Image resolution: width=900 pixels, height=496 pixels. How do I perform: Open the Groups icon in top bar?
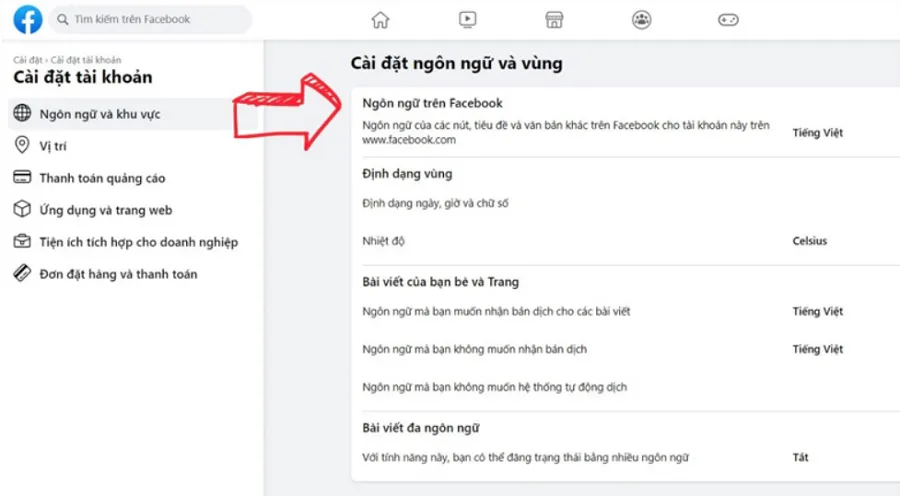(641, 20)
